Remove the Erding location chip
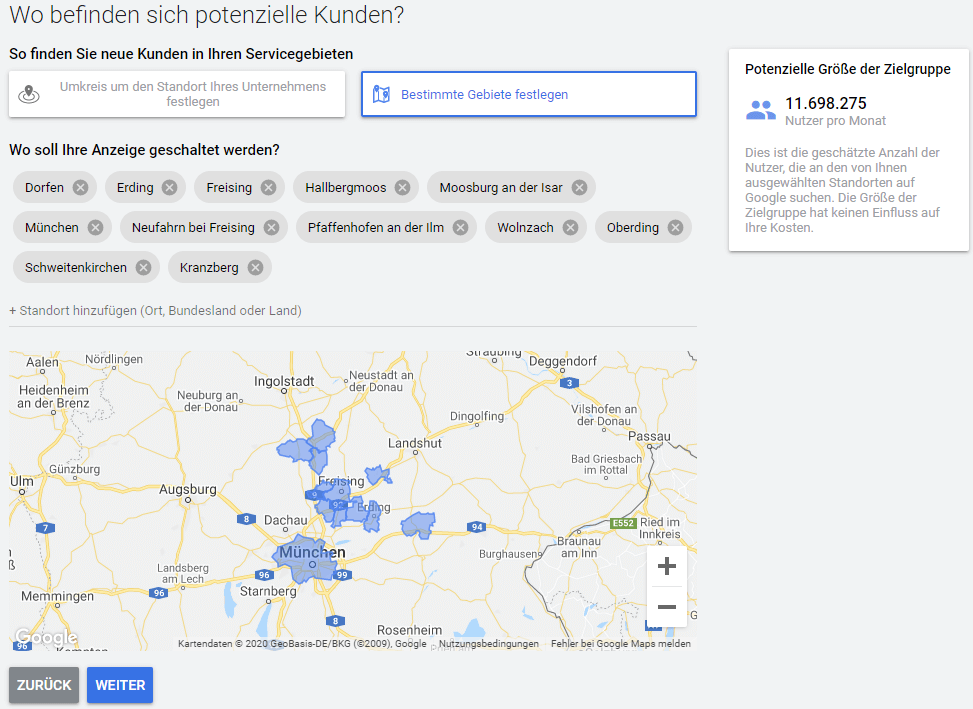The height and width of the screenshot is (709, 973). (x=170, y=187)
